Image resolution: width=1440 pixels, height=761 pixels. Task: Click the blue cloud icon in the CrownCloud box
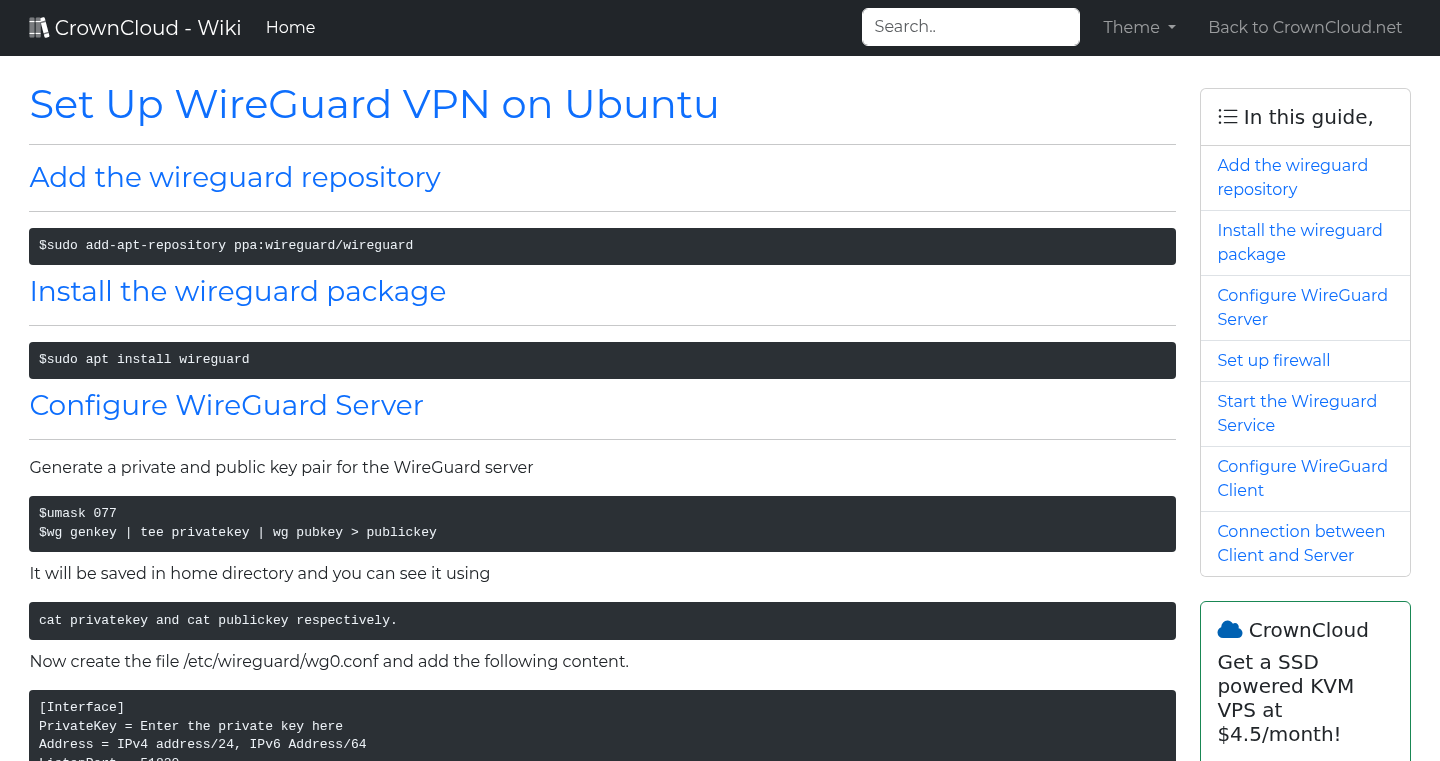point(1229,629)
